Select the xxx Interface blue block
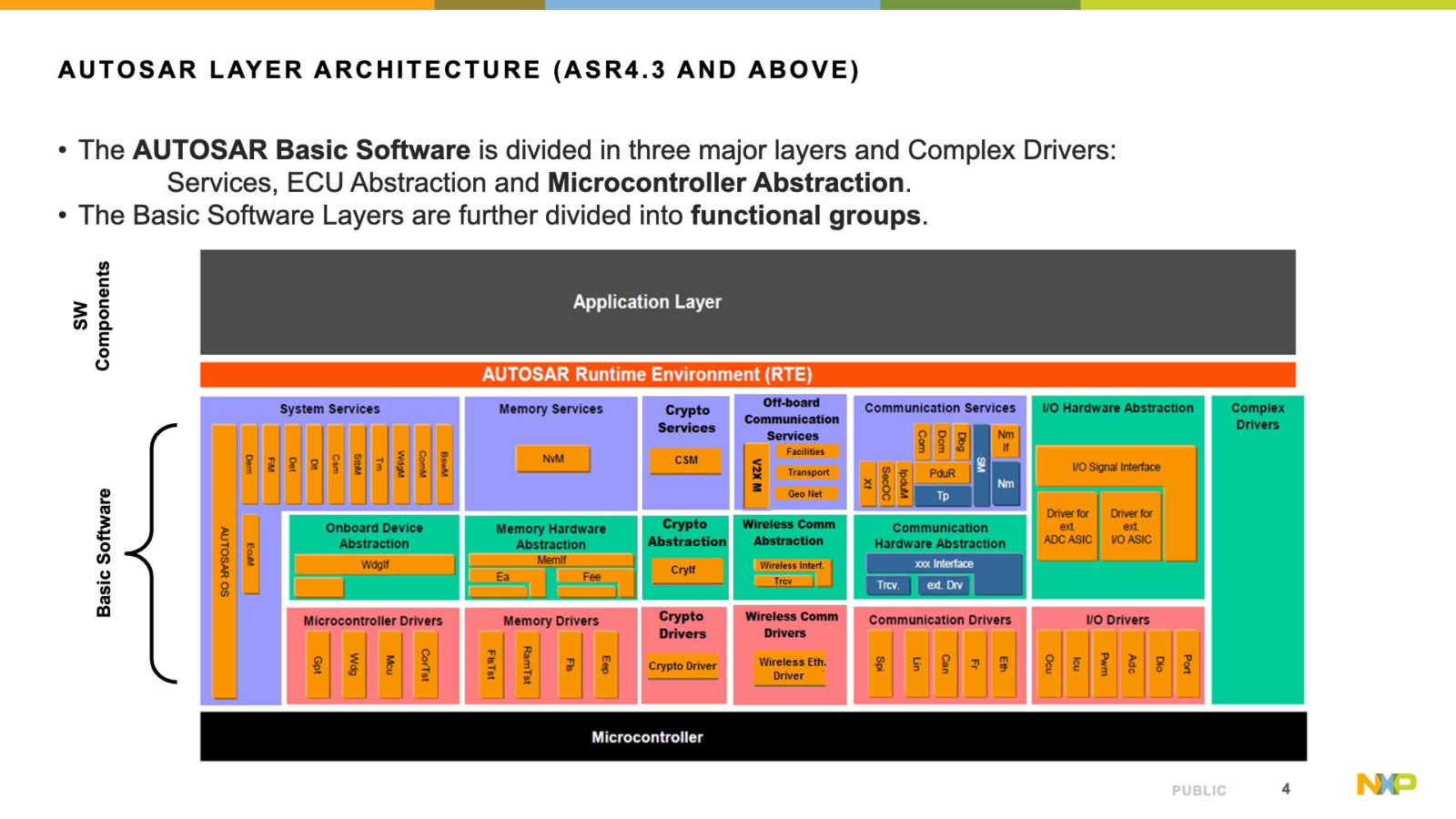Image resolution: width=1456 pixels, height=819 pixels. click(x=944, y=564)
